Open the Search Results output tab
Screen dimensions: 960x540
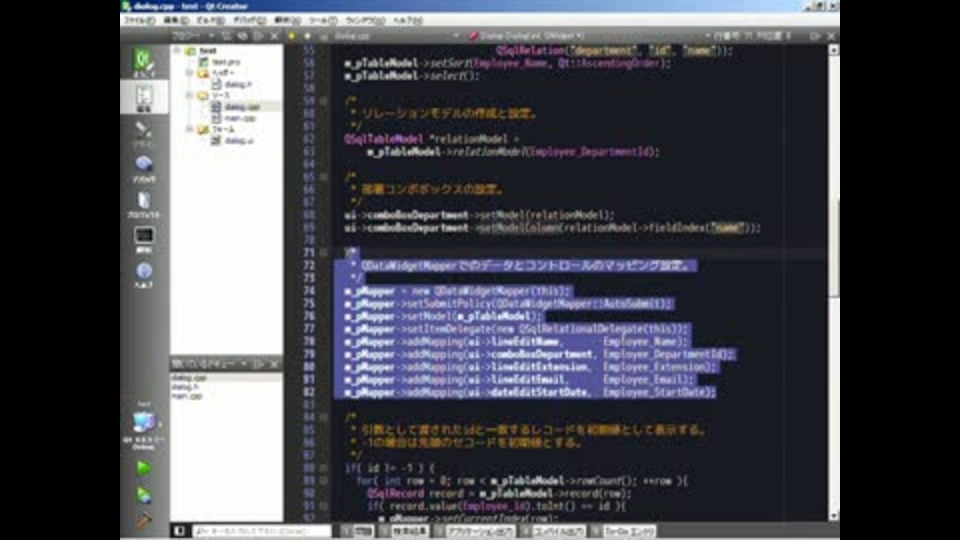405,531
